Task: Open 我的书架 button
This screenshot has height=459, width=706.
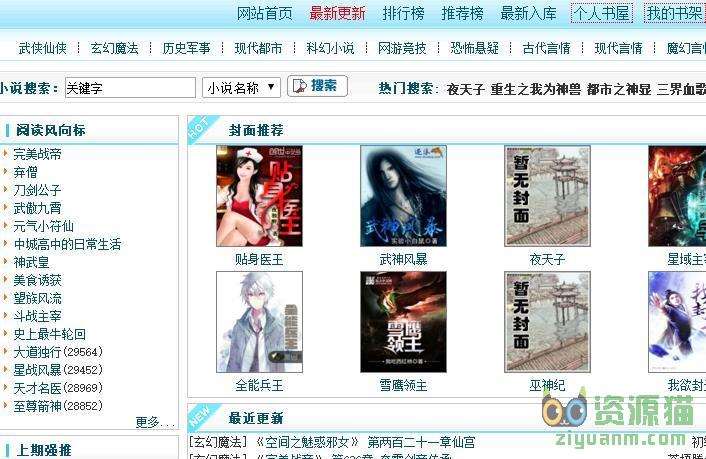Action: coord(674,13)
